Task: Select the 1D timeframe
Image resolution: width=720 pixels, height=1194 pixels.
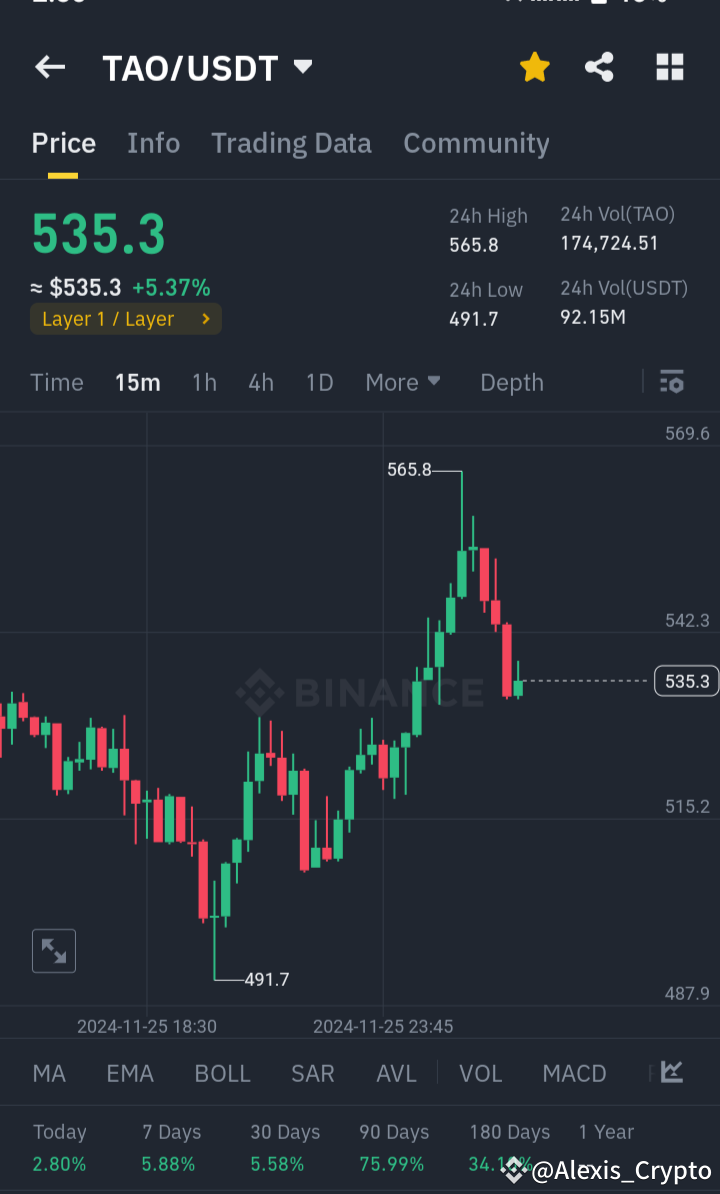Action: pyautogui.click(x=319, y=382)
